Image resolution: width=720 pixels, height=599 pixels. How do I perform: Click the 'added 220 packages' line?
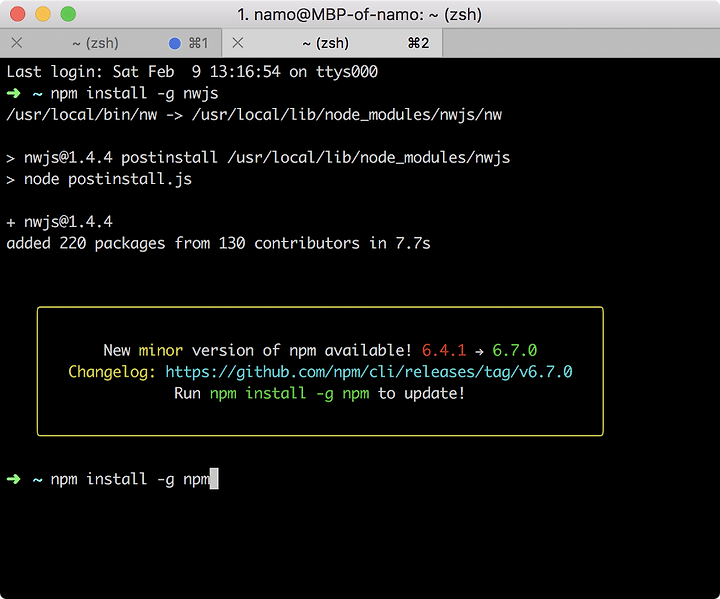pyautogui.click(x=219, y=243)
